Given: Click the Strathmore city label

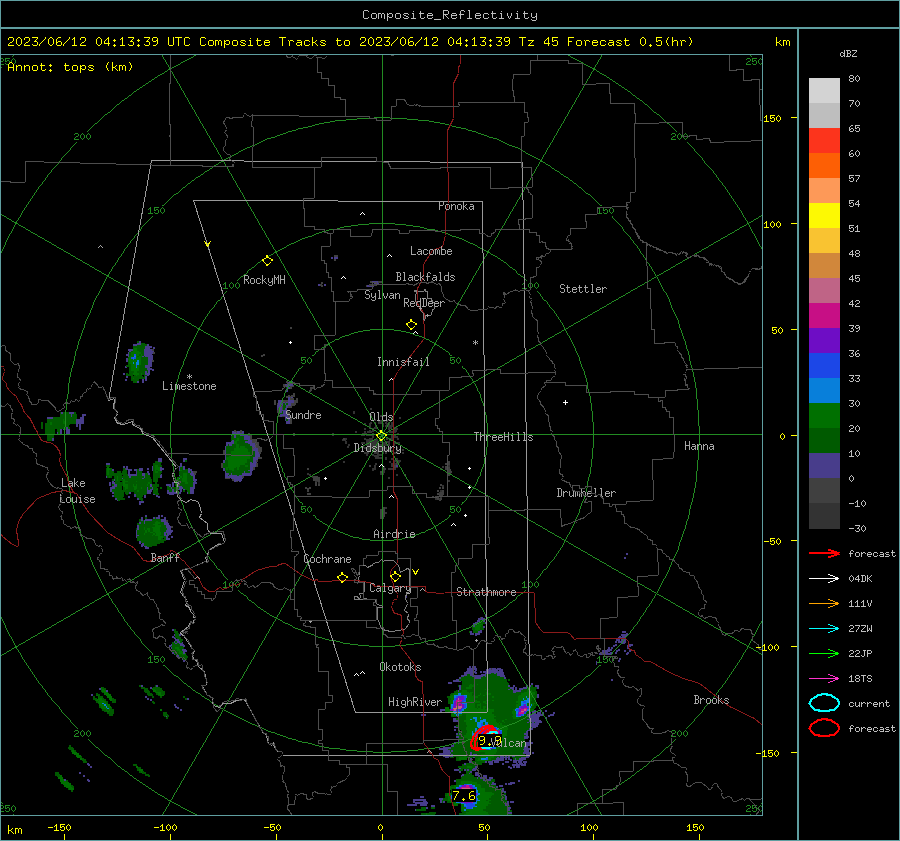Looking at the screenshot, I should pos(486,592).
